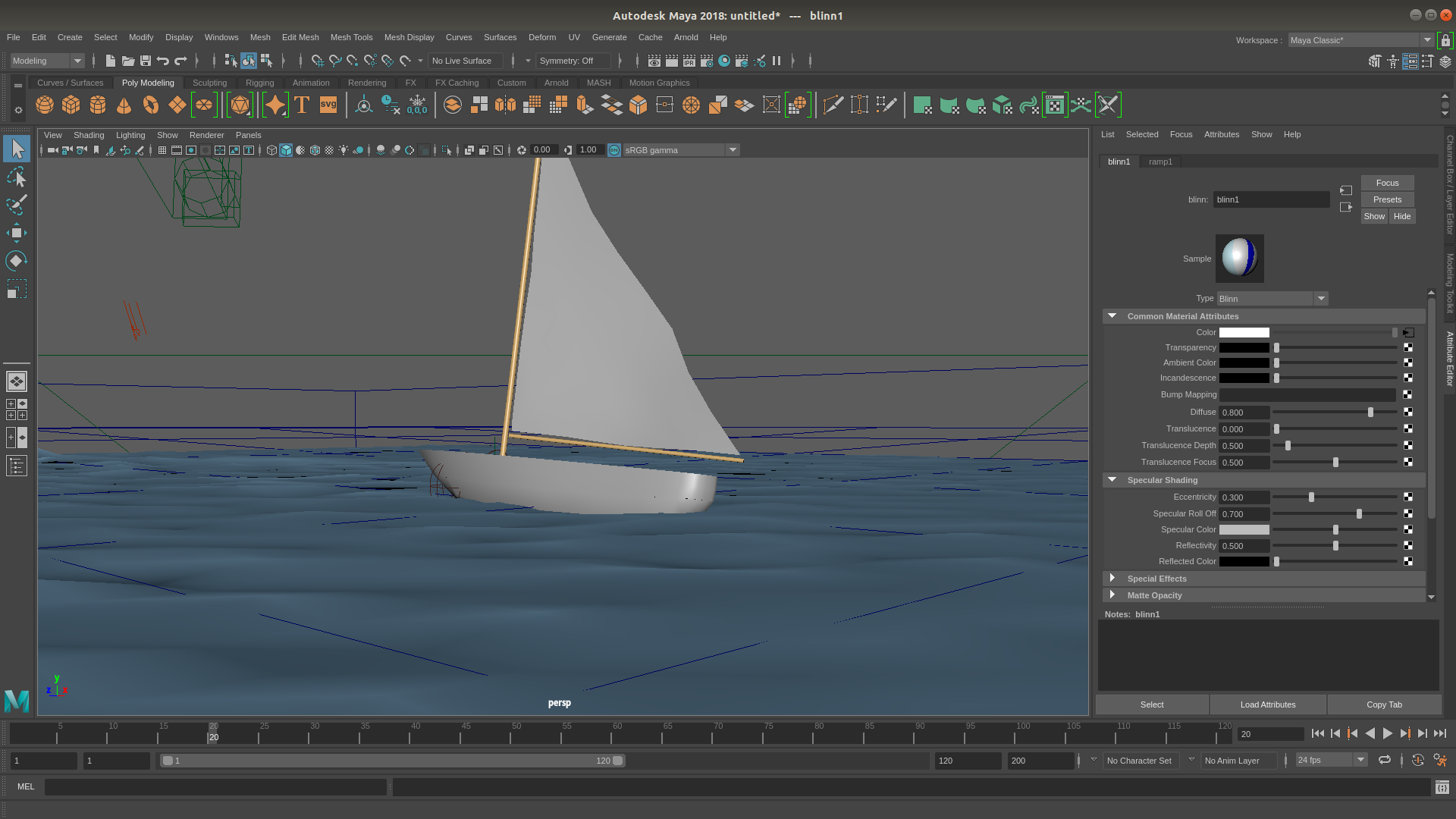1456x819 pixels.
Task: Toggle the viewport grid display icon
Action: click(x=162, y=150)
